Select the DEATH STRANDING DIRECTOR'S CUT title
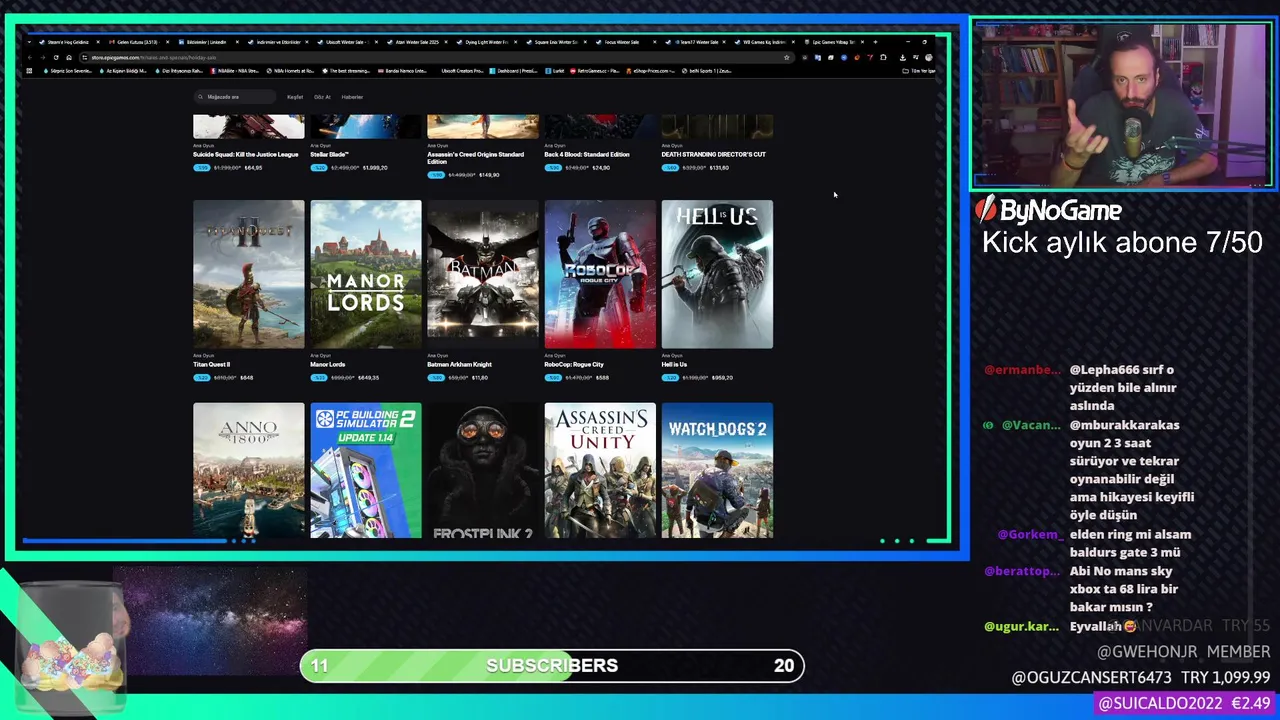This screenshot has height=720, width=1280. coord(713,154)
